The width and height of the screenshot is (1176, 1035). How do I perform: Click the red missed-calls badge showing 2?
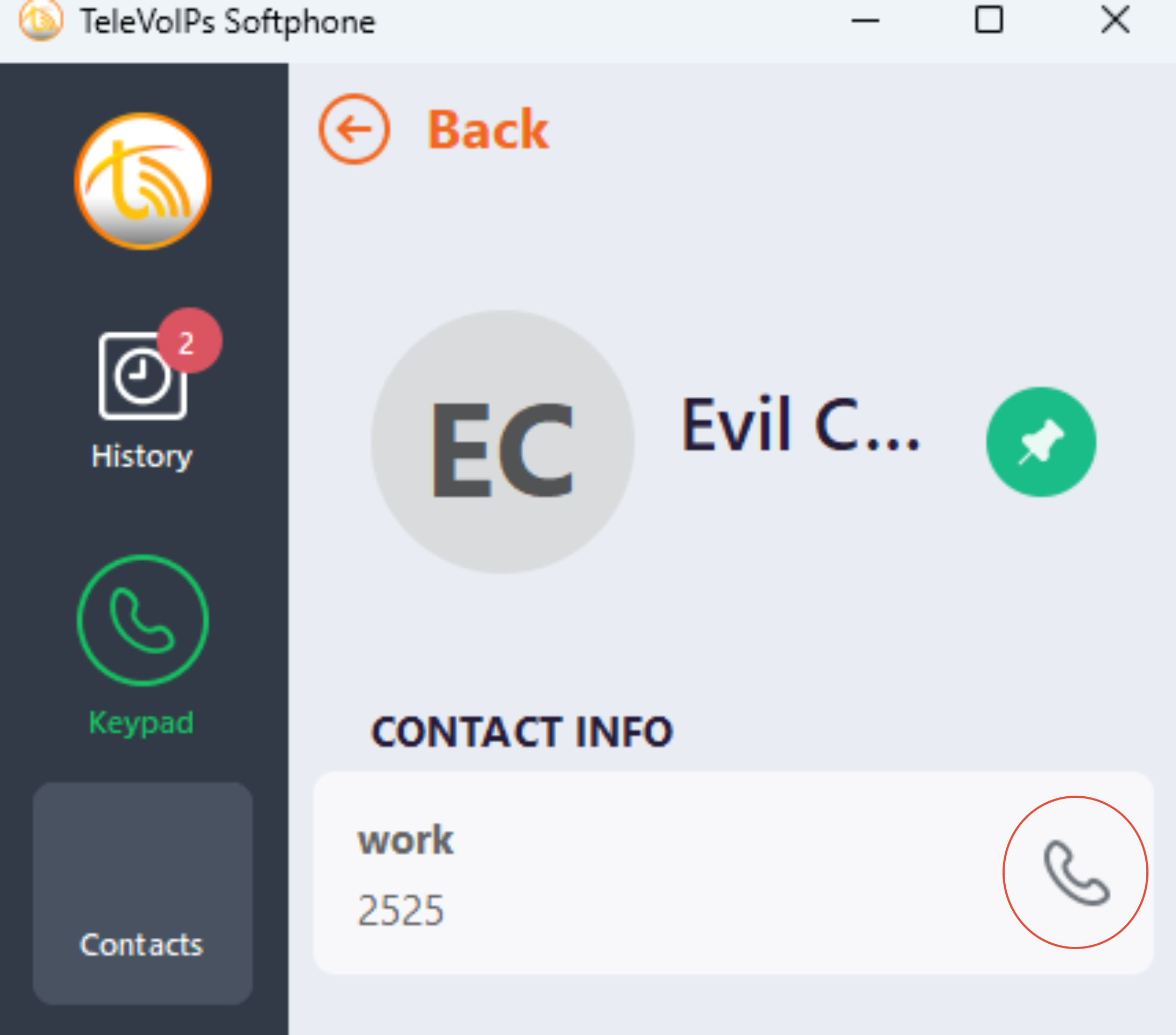click(x=189, y=341)
